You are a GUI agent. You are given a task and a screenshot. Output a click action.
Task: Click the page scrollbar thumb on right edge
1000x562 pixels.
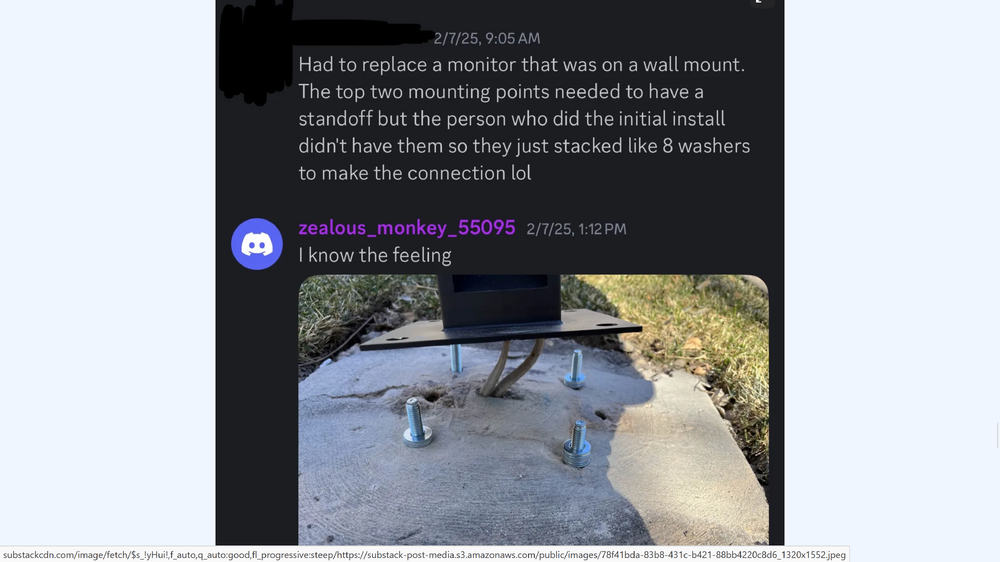[997, 435]
